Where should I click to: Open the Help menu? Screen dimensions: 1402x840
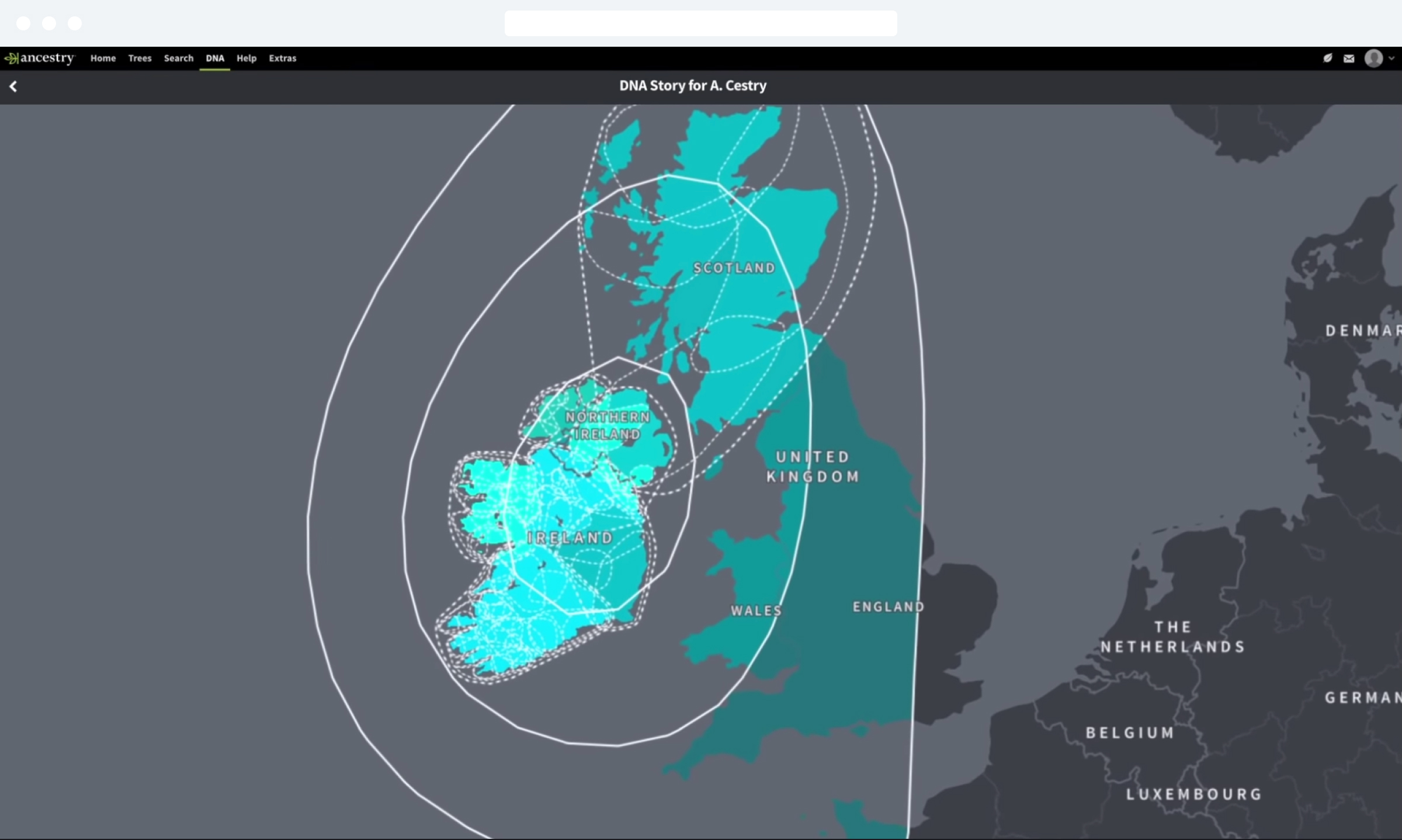[246, 58]
